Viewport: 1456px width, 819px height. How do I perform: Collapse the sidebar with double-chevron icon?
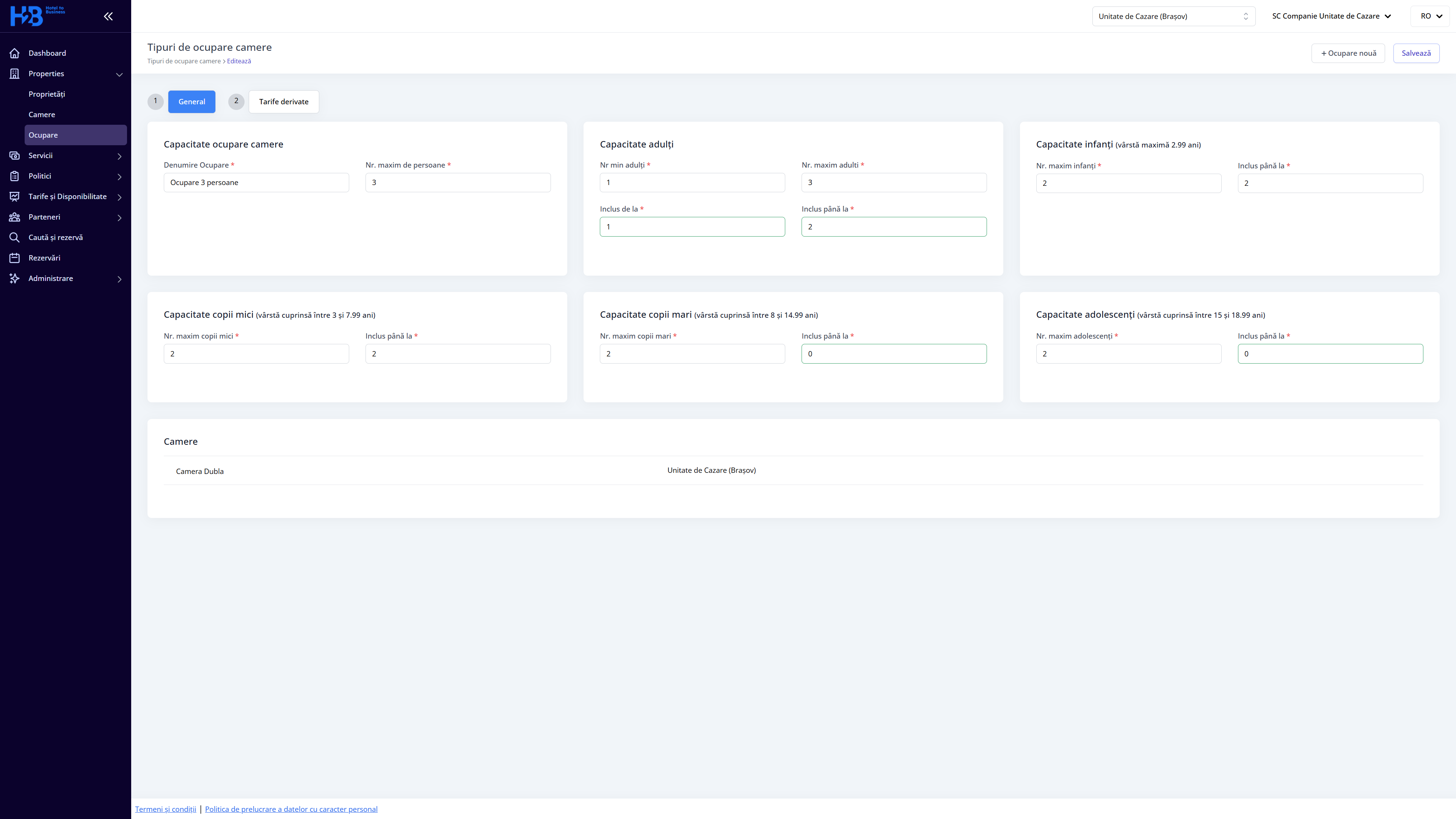click(108, 16)
